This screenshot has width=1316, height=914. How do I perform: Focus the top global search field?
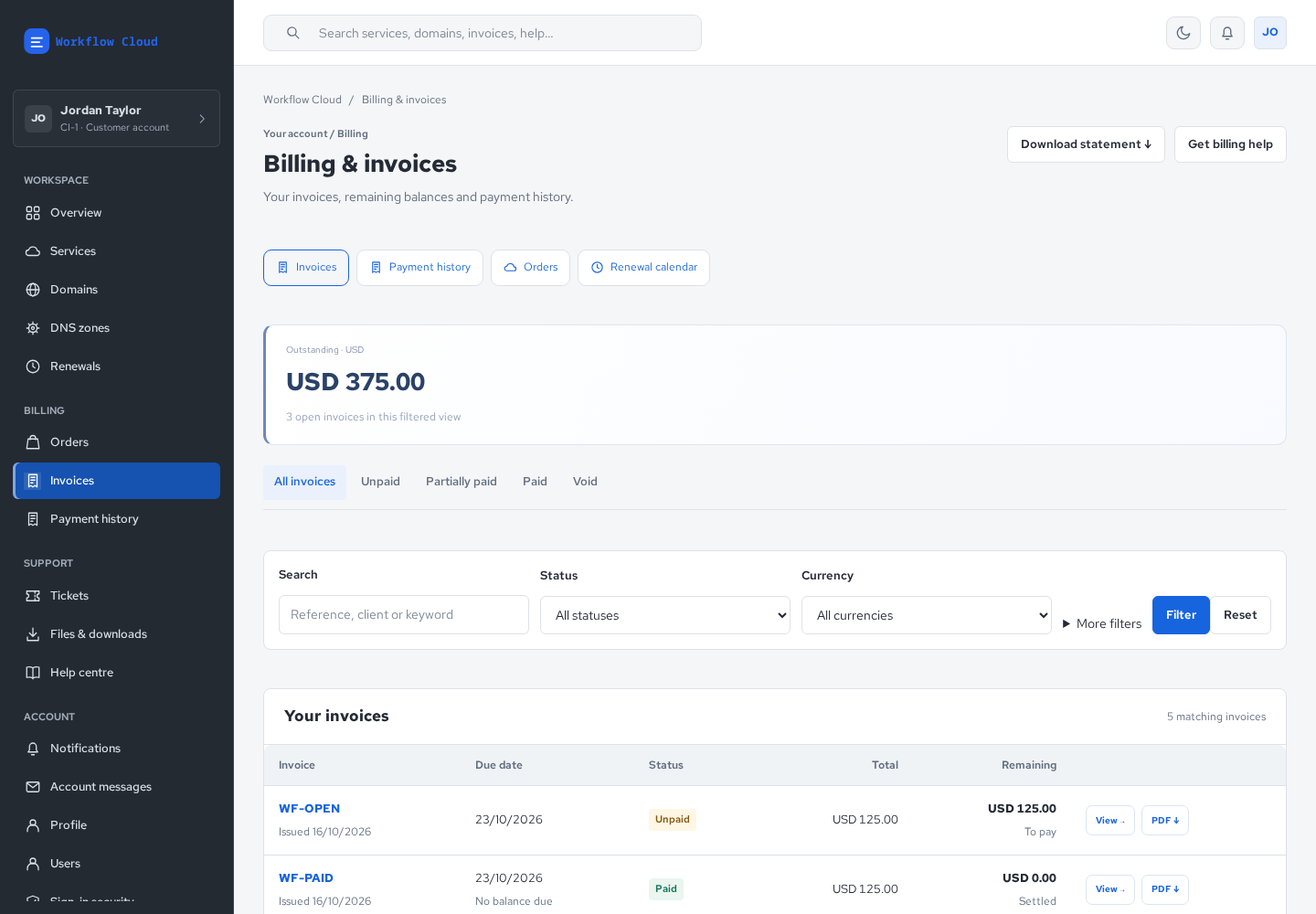tap(483, 33)
